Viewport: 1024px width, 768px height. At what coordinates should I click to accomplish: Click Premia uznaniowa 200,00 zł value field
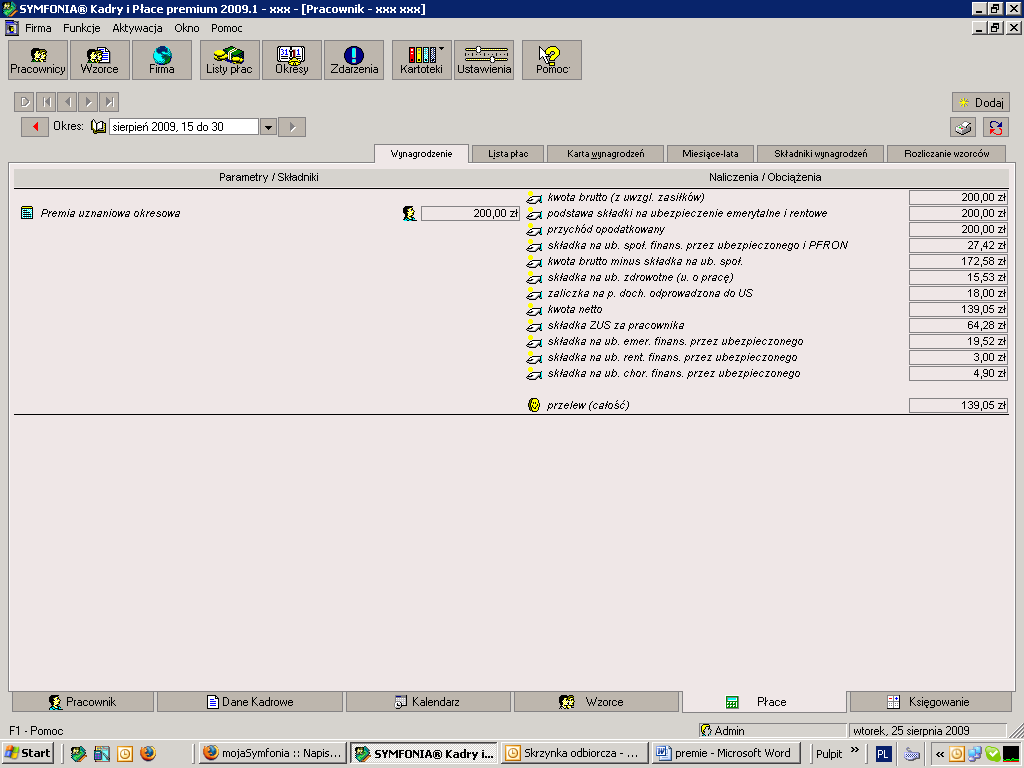(x=470, y=214)
